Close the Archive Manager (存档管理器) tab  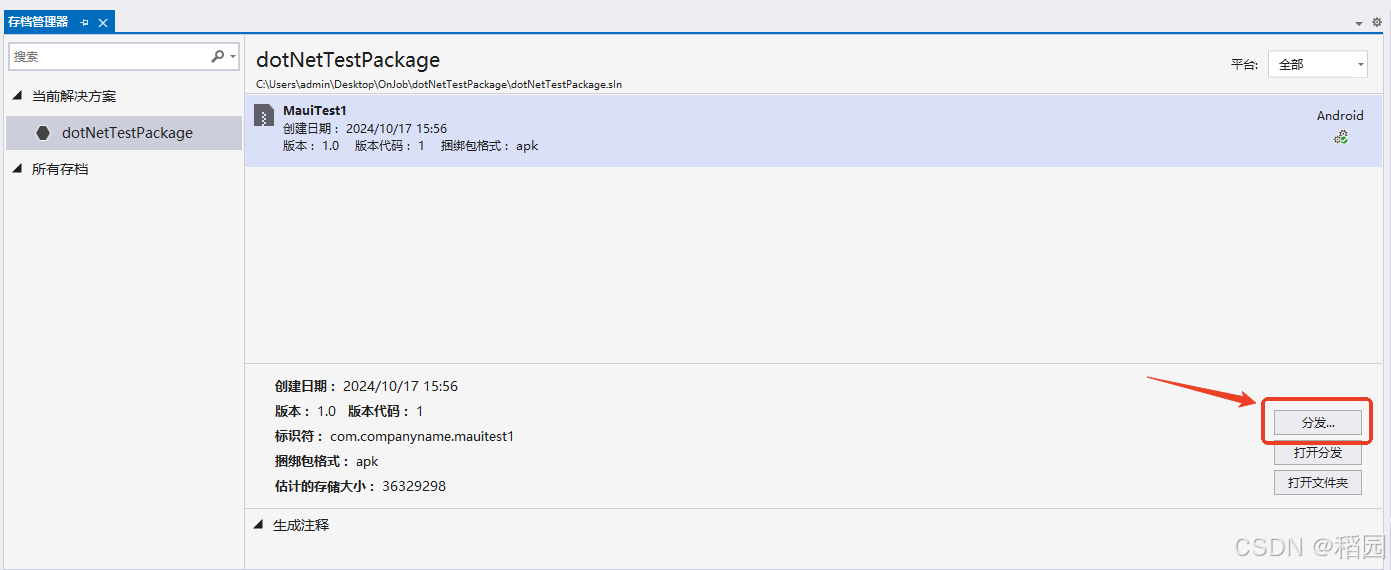(103, 22)
